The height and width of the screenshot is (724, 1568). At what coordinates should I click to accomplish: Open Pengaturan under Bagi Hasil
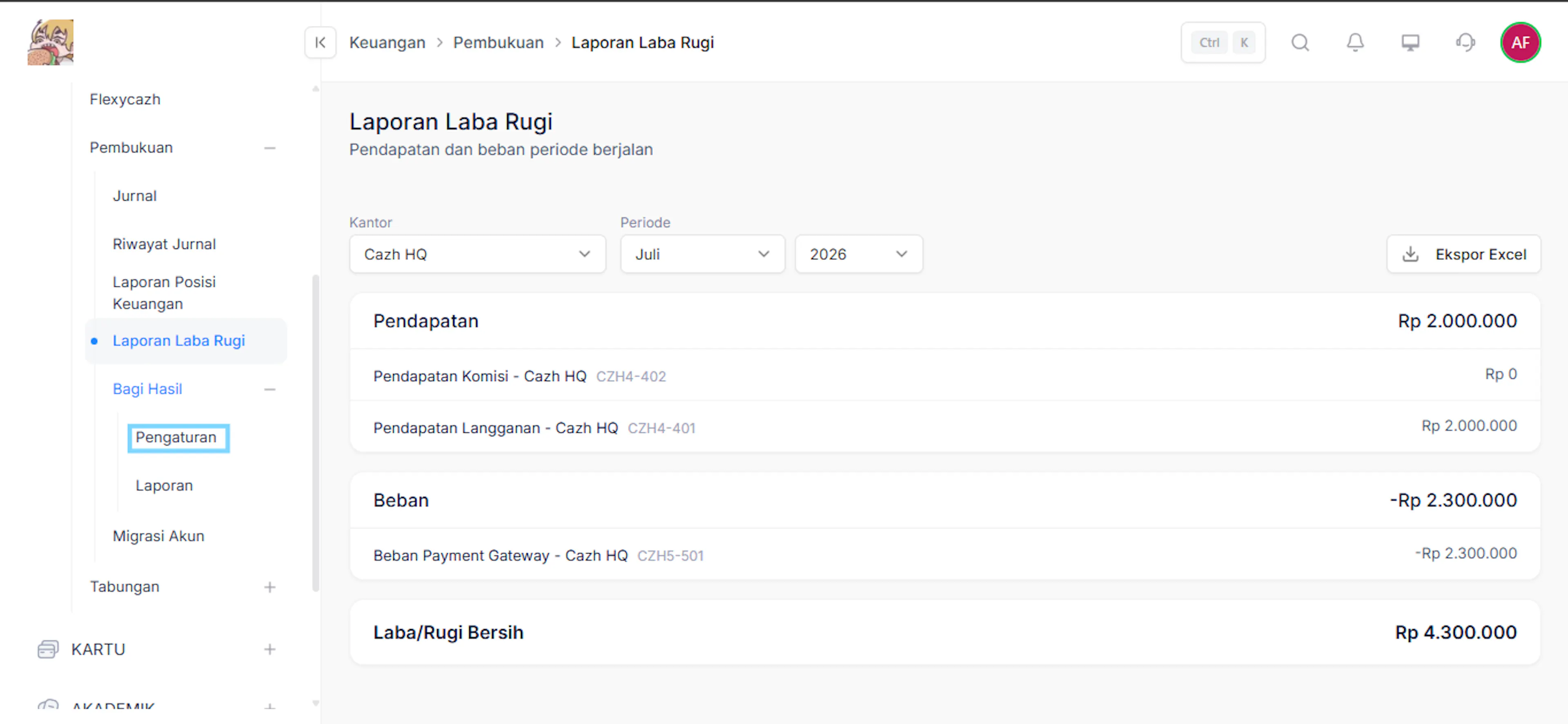pyautogui.click(x=176, y=437)
